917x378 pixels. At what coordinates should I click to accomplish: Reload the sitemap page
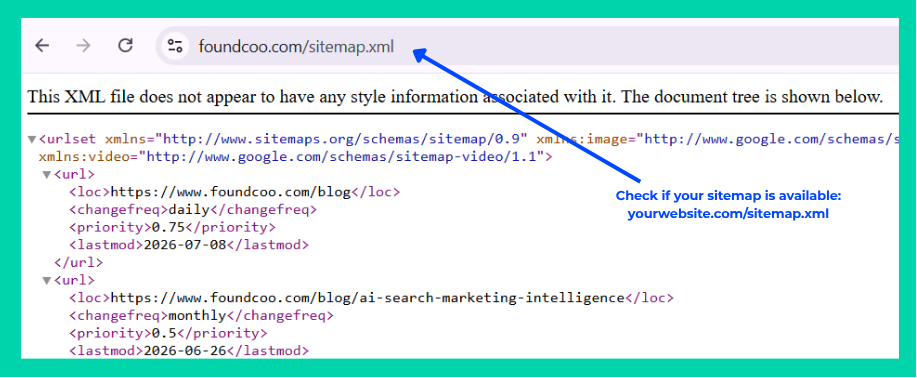coord(125,46)
